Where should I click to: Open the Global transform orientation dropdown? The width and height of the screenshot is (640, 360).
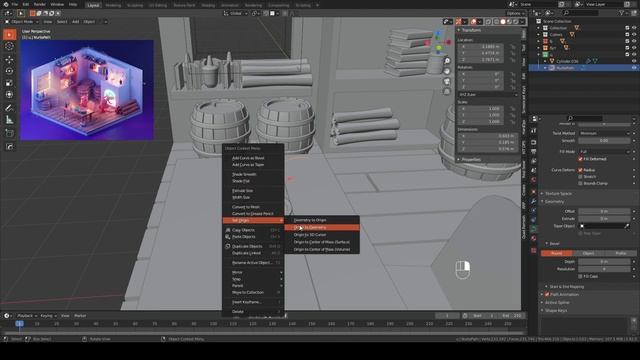tap(236, 13)
